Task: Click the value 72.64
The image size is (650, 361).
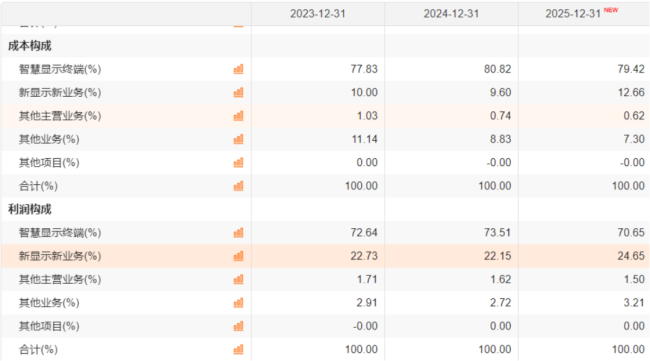Action: (x=364, y=233)
